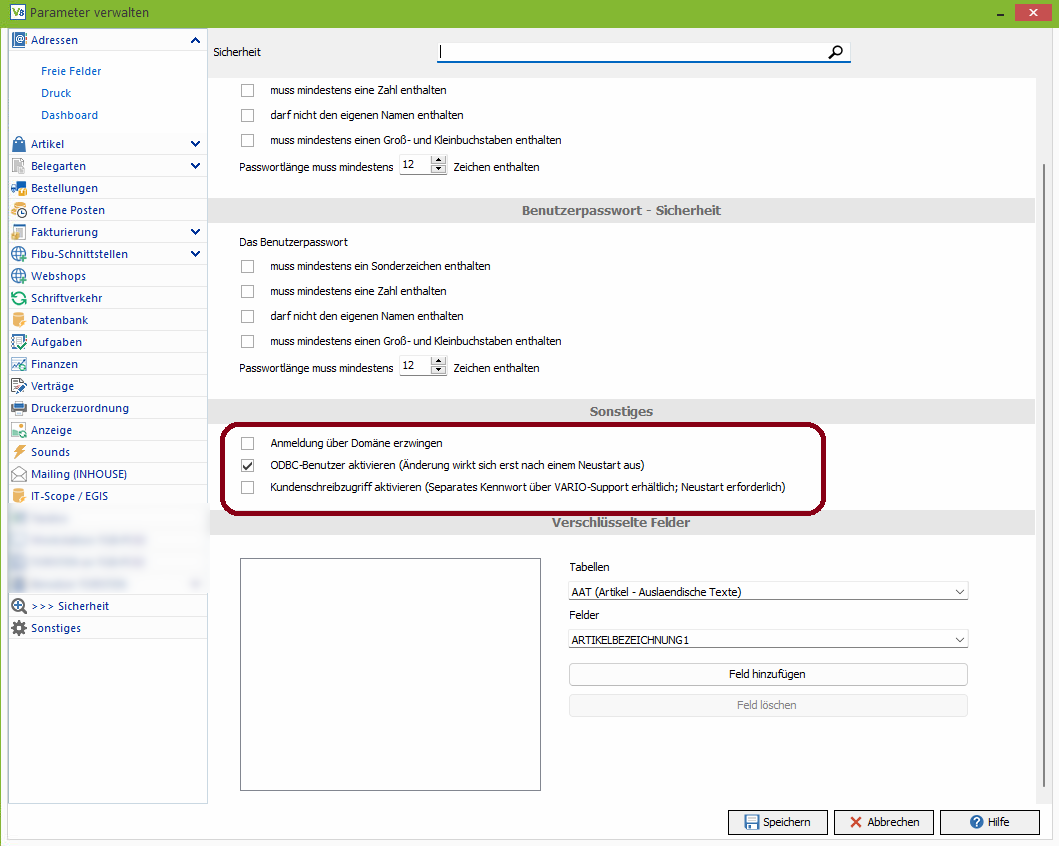Click the Sicherheit search input field
This screenshot has height=846, width=1059.
click(x=632, y=52)
